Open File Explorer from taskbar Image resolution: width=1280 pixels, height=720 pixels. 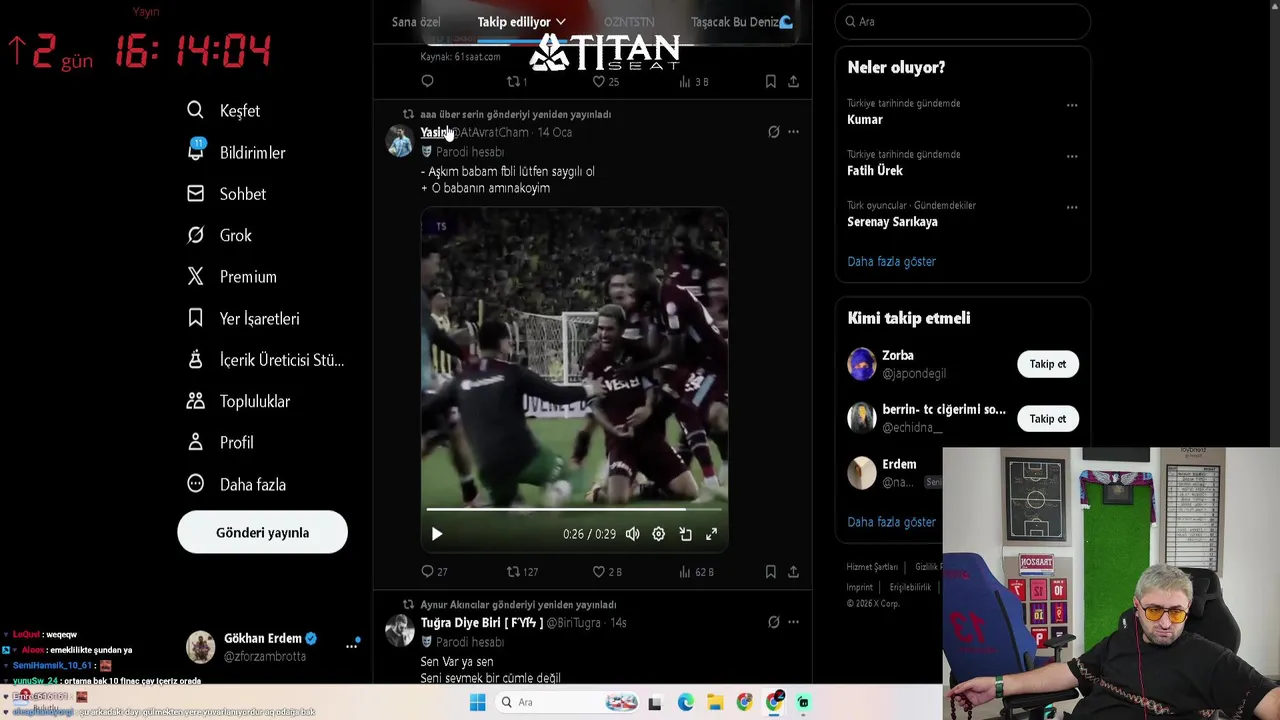click(x=715, y=702)
